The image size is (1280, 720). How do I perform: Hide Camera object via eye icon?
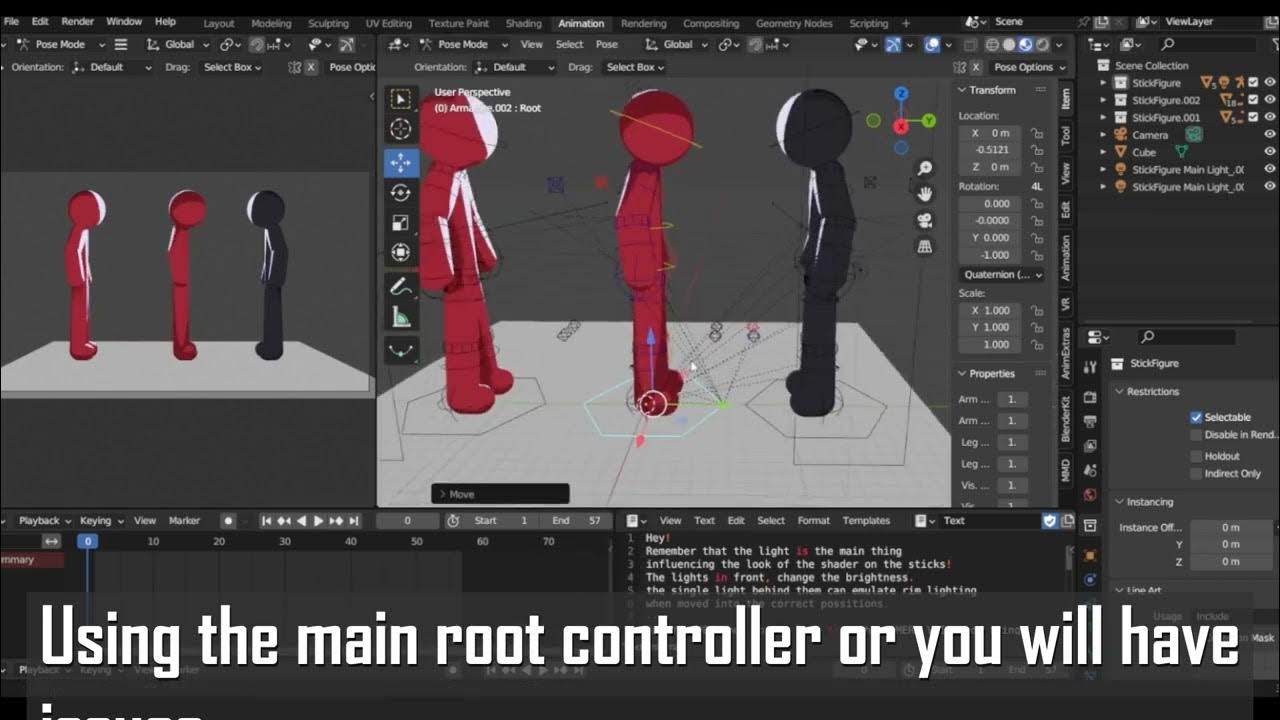pyautogui.click(x=1270, y=135)
